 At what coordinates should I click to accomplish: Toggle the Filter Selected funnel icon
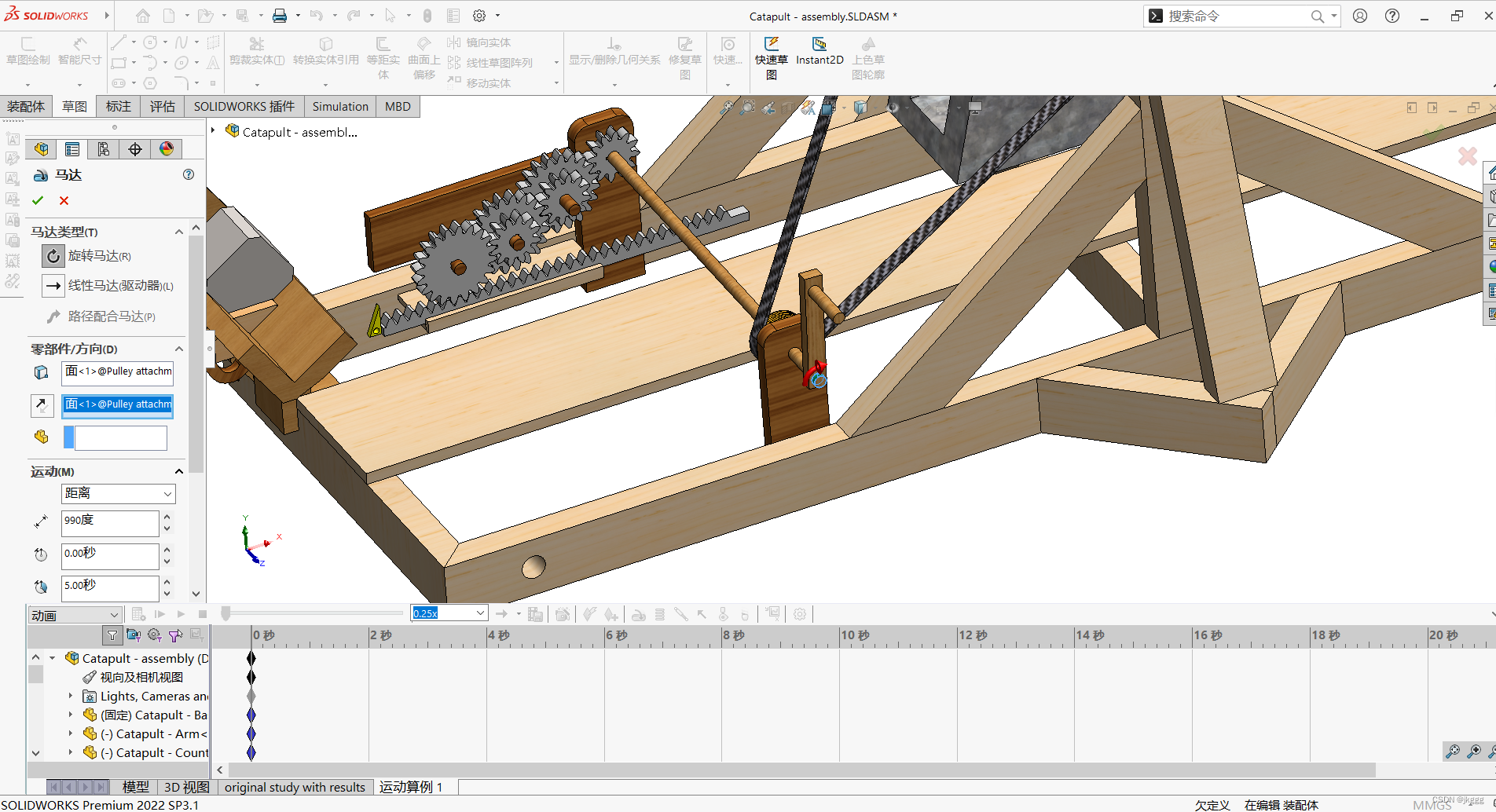coord(175,635)
